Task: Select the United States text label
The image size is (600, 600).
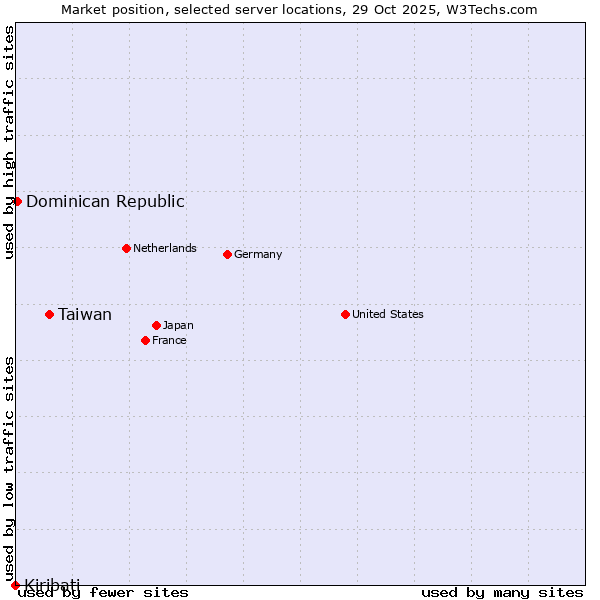Action: (x=388, y=314)
